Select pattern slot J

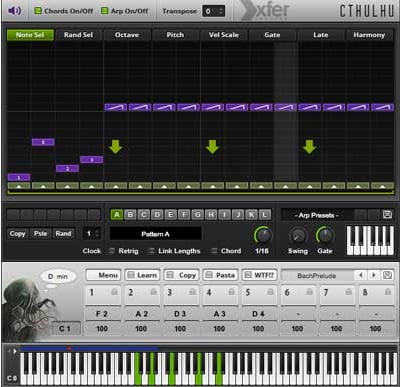(238, 215)
